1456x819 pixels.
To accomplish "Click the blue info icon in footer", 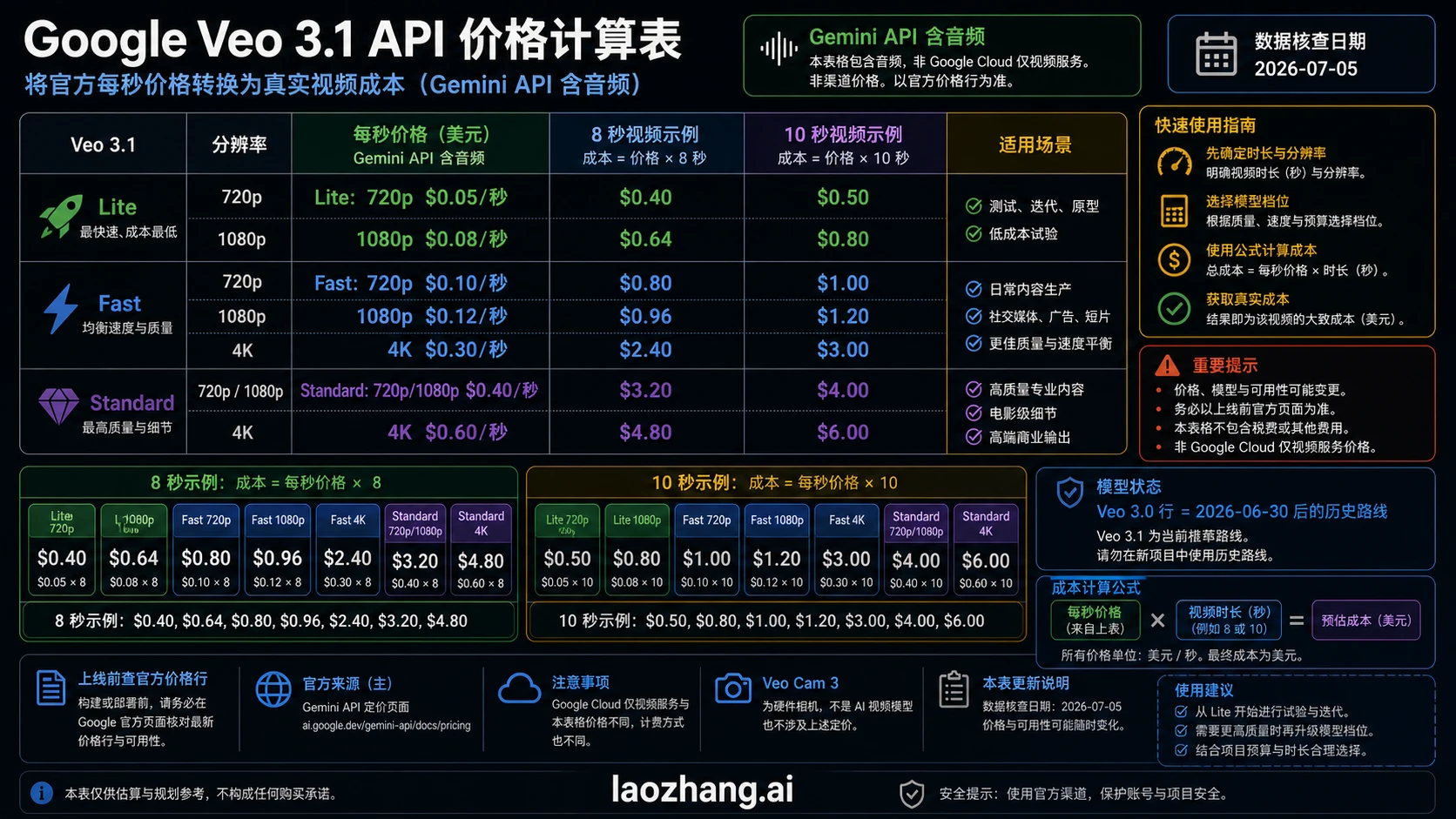I will coord(41,793).
